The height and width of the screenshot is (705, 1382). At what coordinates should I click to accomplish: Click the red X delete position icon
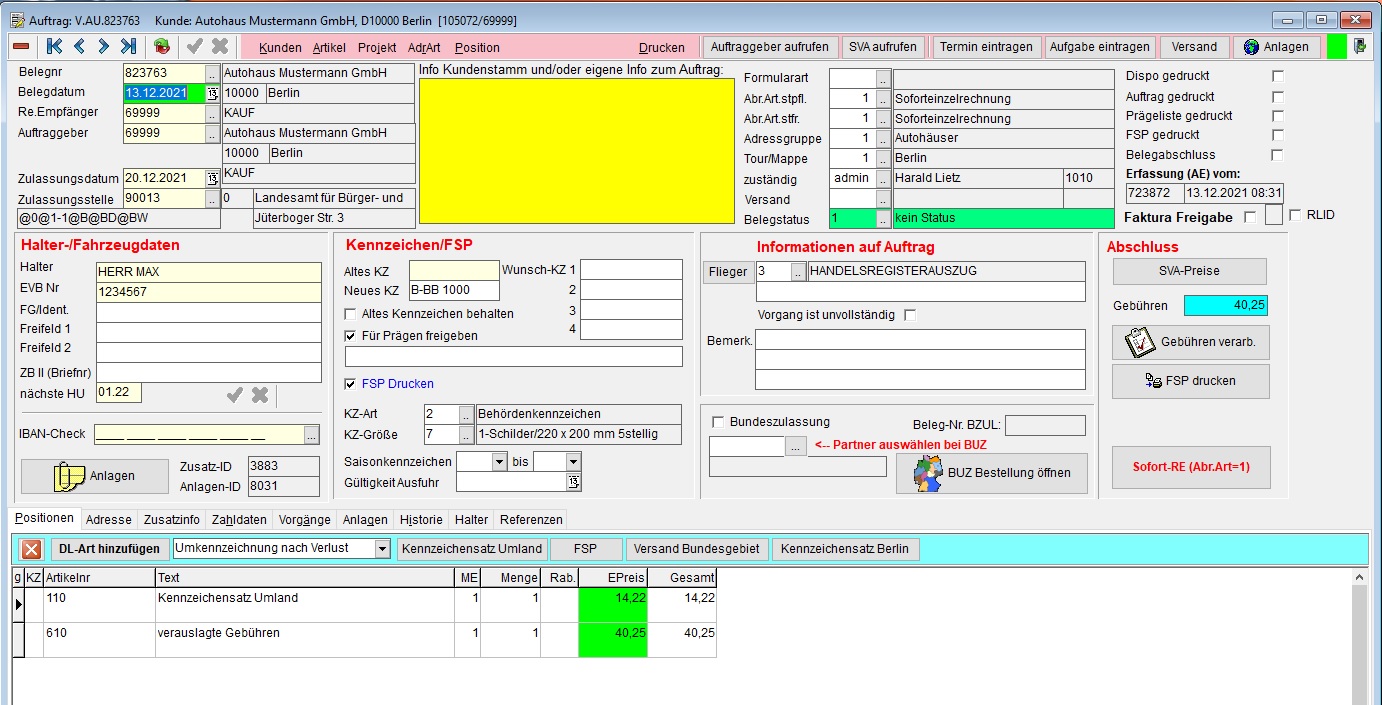tap(32, 549)
